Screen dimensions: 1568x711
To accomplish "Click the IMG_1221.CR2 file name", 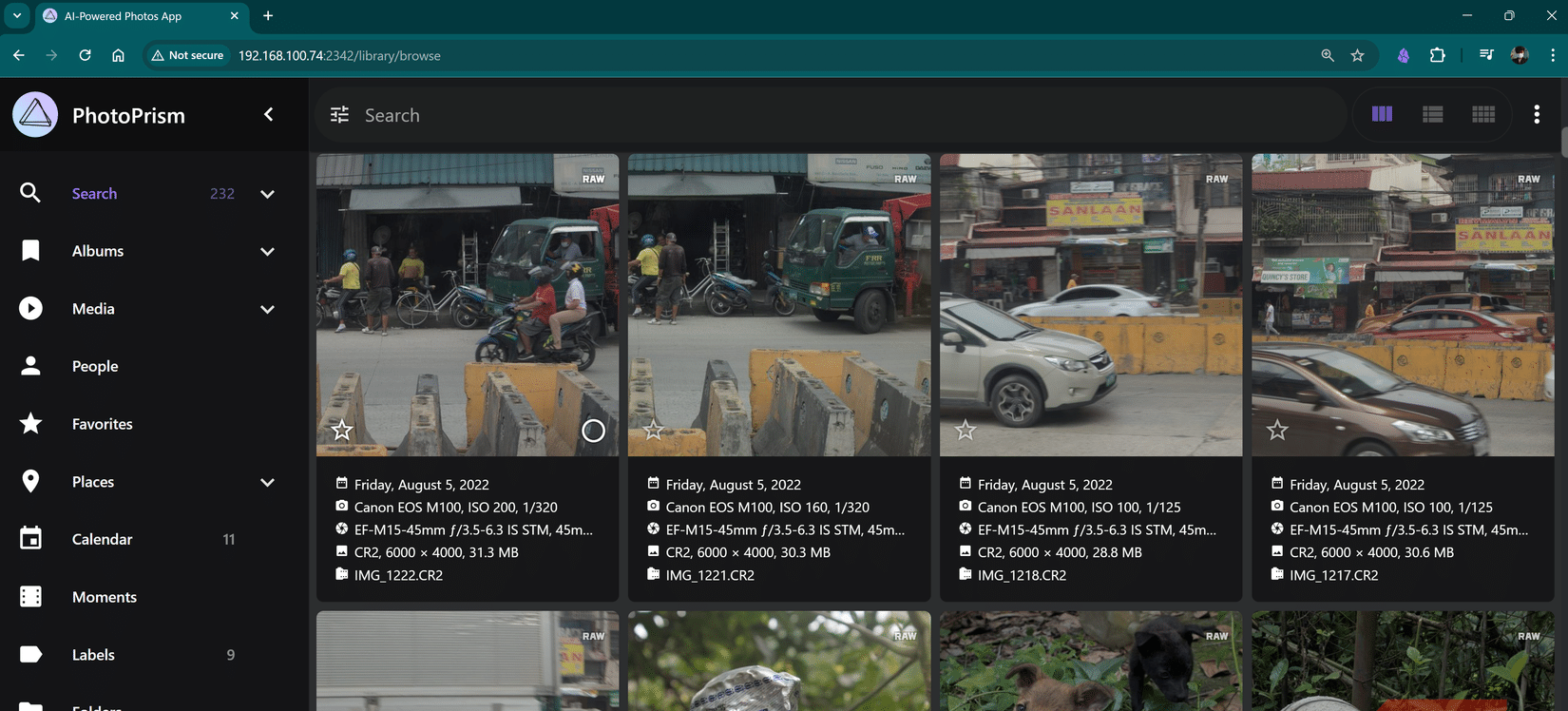I will click(710, 575).
